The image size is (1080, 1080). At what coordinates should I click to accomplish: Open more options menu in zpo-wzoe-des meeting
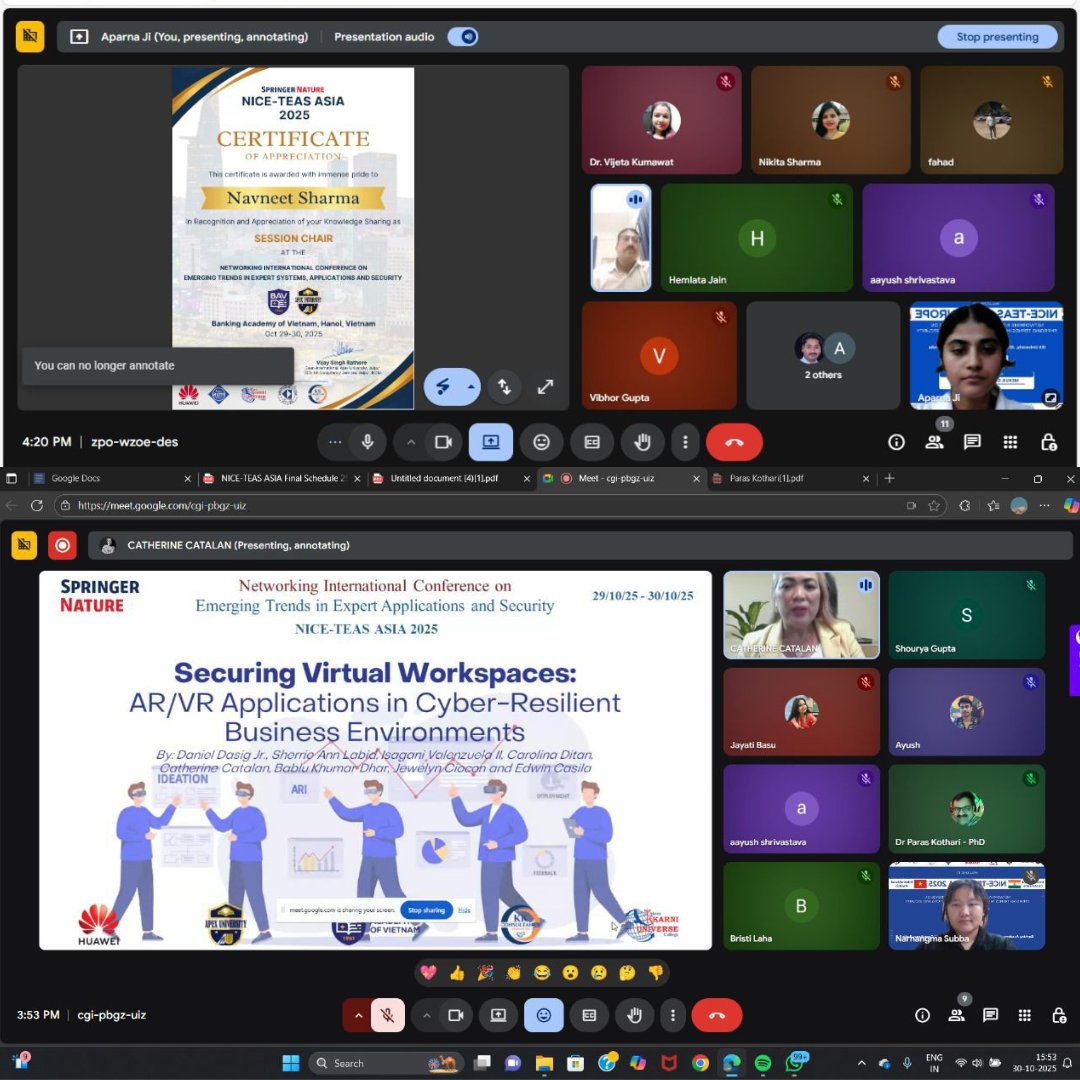click(x=685, y=442)
